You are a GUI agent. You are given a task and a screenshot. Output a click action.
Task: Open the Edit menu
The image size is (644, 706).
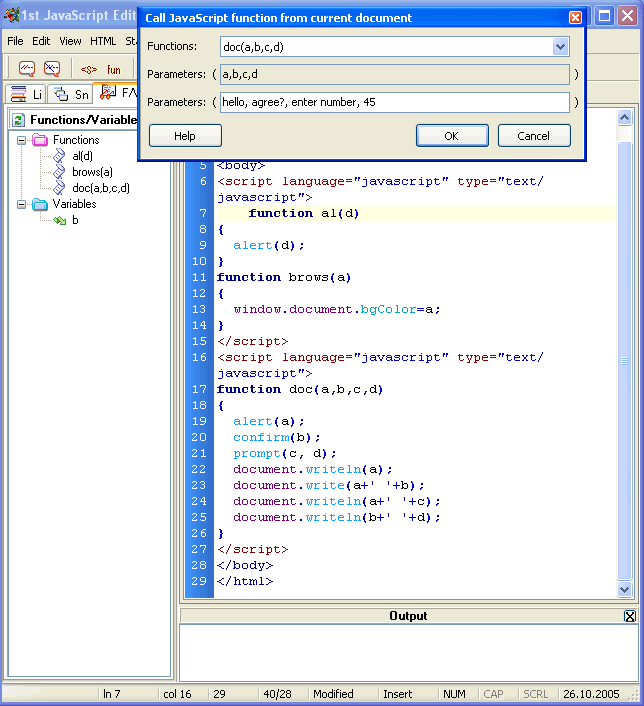pos(41,41)
